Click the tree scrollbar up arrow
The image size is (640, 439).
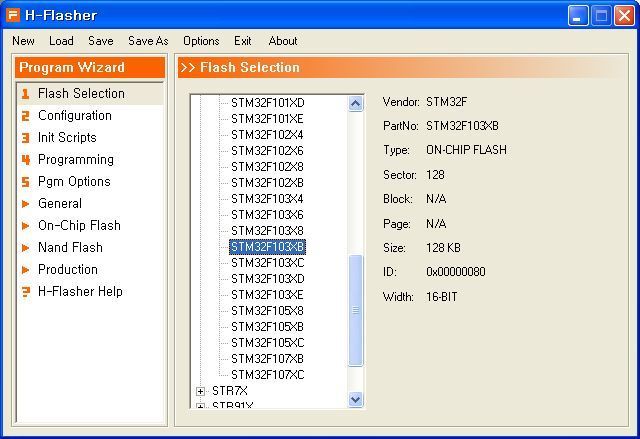pos(356,104)
